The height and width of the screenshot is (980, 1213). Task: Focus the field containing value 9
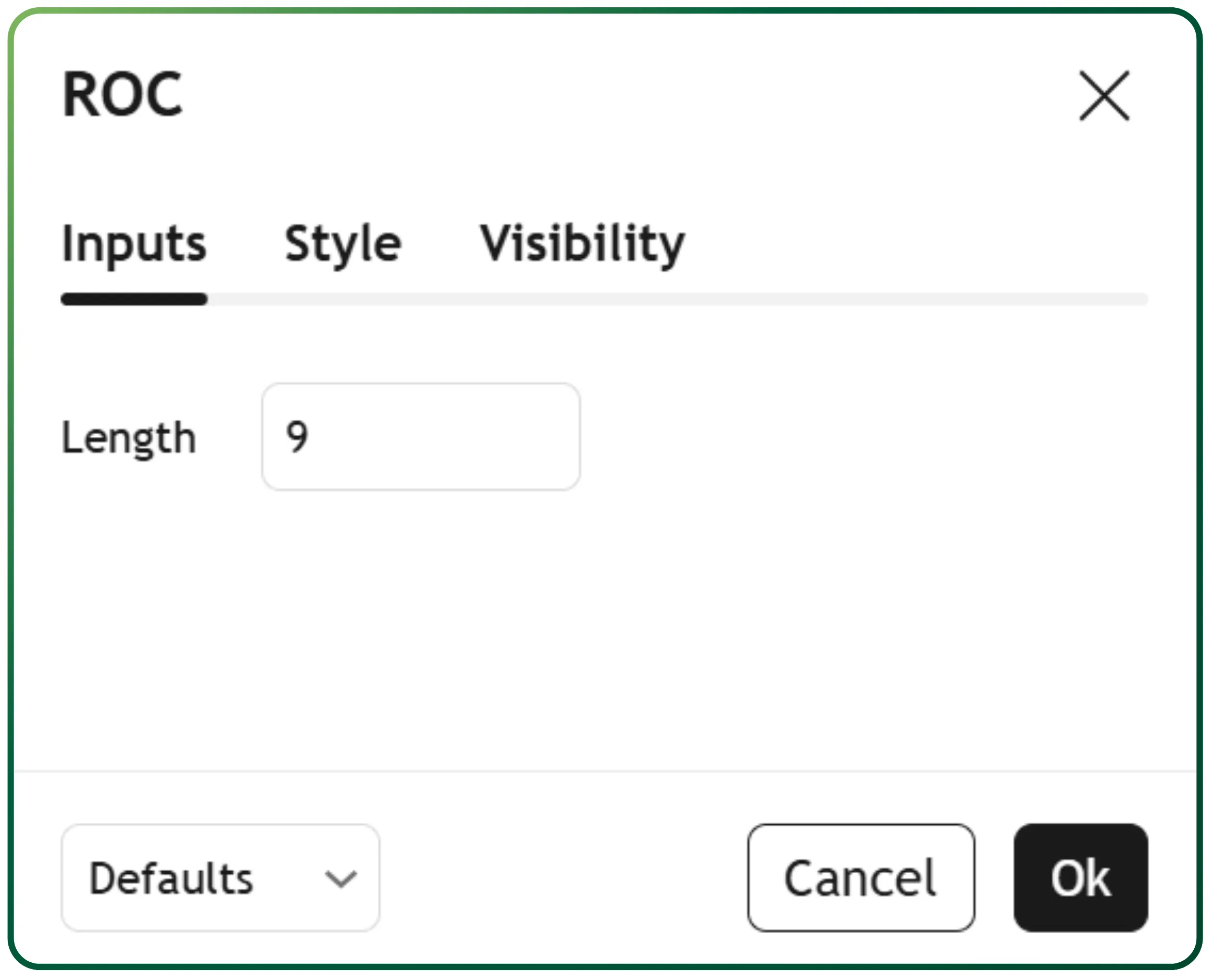(x=421, y=436)
